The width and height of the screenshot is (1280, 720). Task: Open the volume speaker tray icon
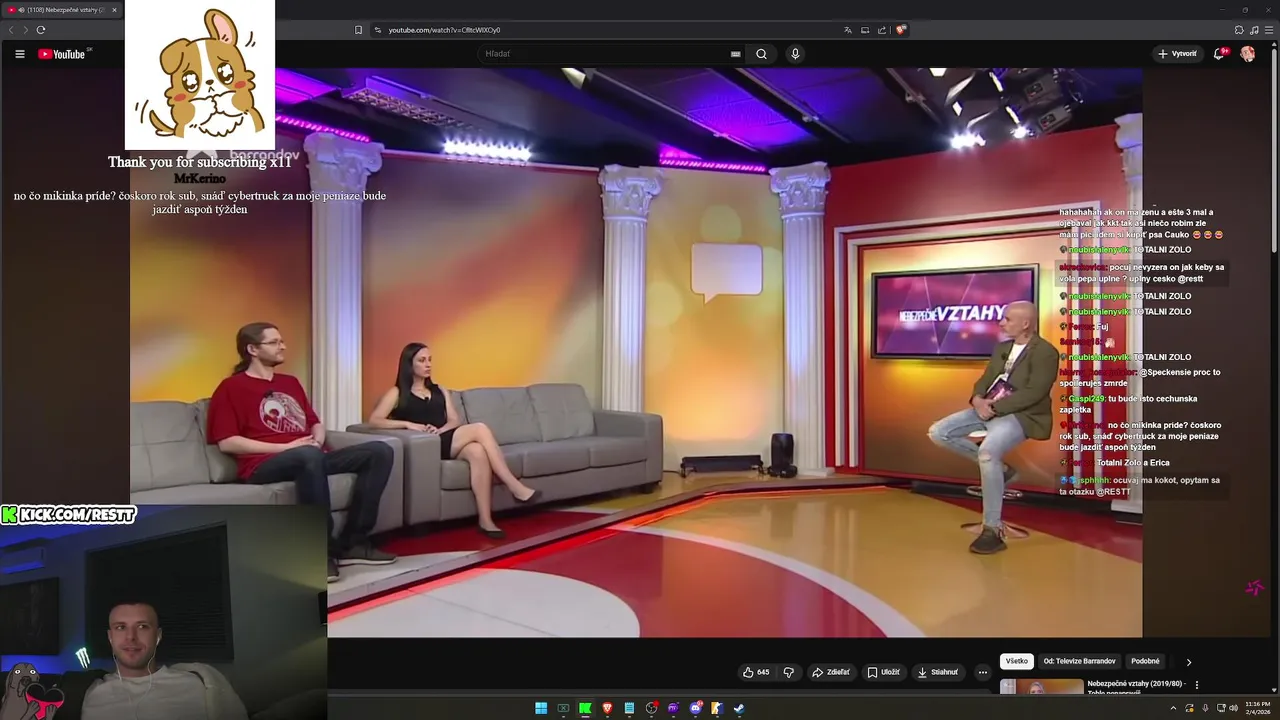[x=1233, y=708]
